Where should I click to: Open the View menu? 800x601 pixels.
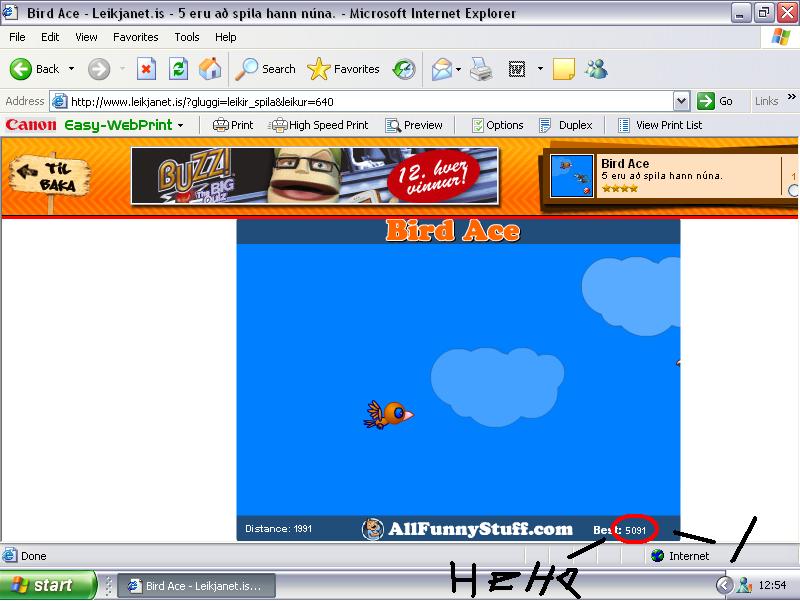coord(86,37)
